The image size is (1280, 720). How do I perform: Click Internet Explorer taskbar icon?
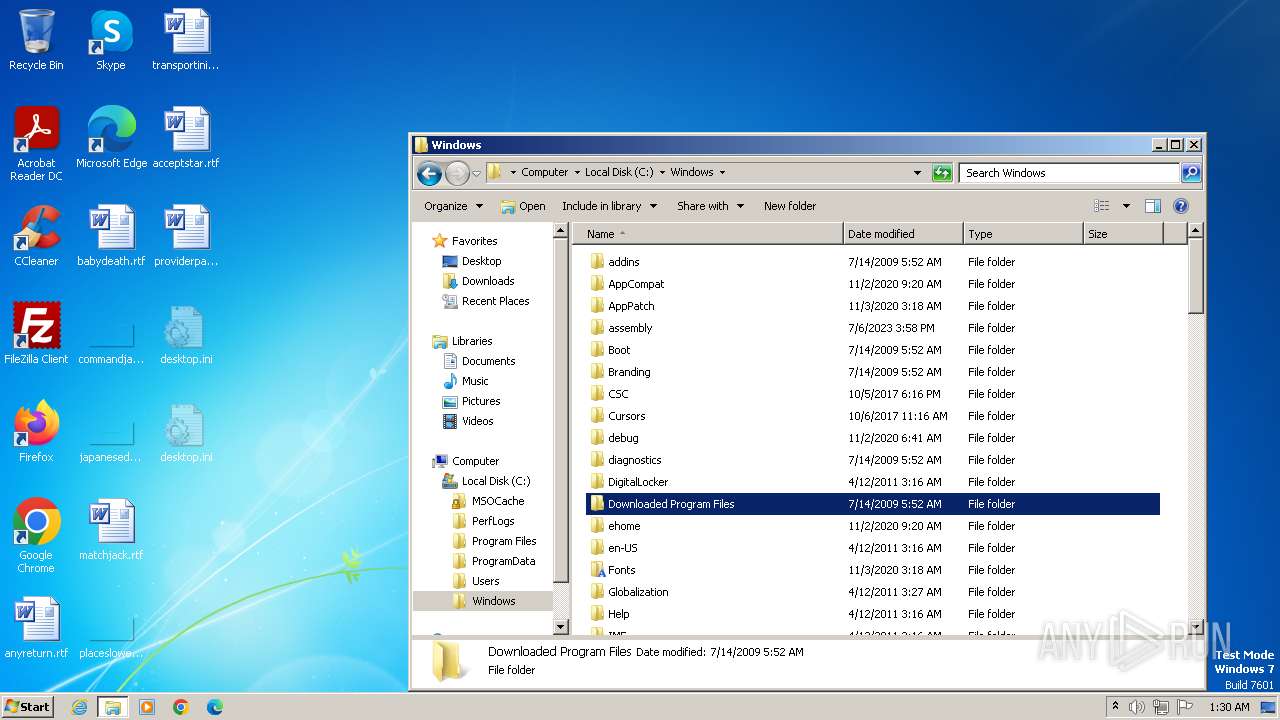click(x=80, y=707)
